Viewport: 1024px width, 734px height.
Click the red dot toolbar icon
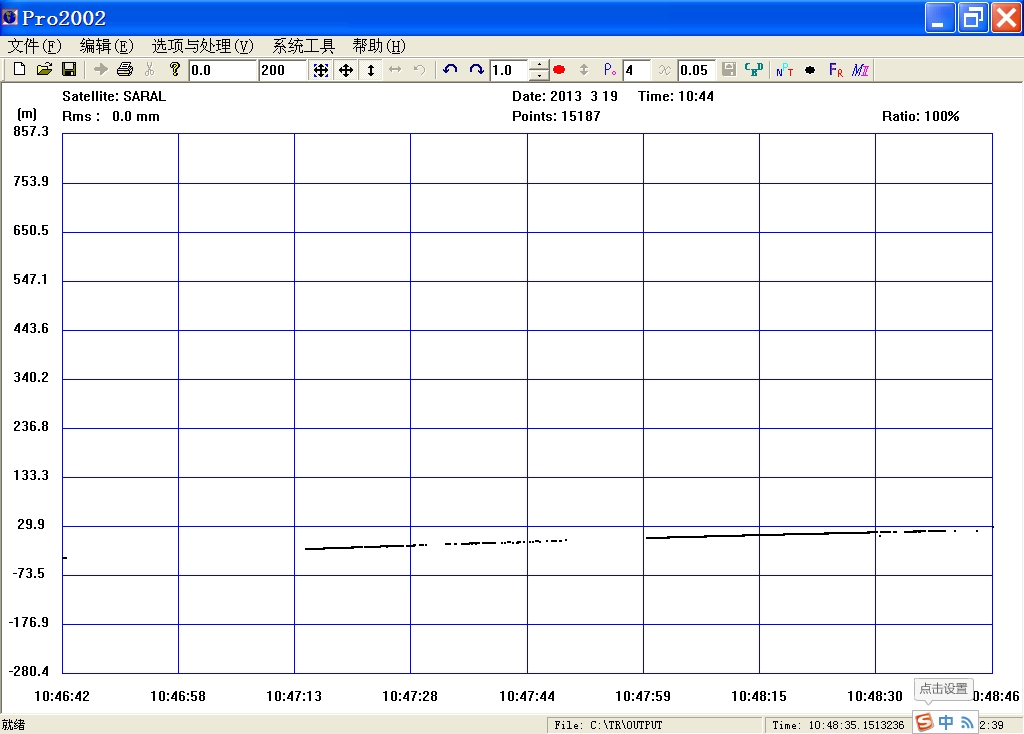pyautogui.click(x=559, y=69)
